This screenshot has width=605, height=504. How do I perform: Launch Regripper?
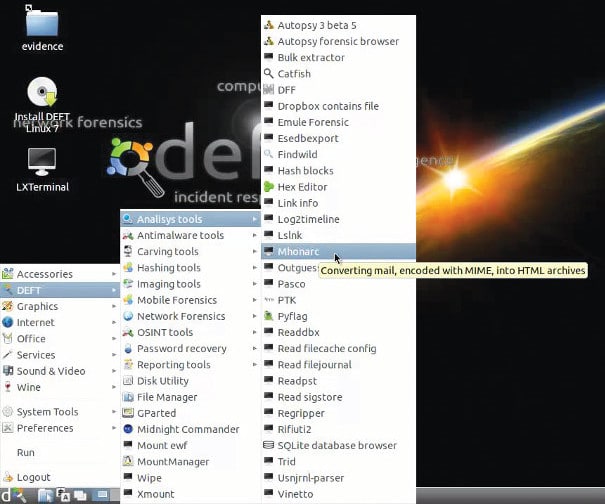coord(339,413)
